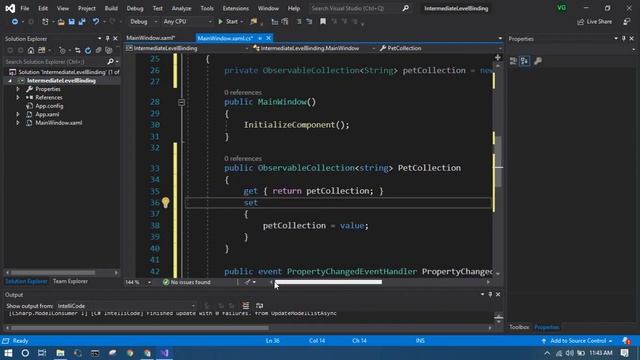640x360 pixels.
Task: Click the bookmark toolbar icon
Action: pos(323,22)
